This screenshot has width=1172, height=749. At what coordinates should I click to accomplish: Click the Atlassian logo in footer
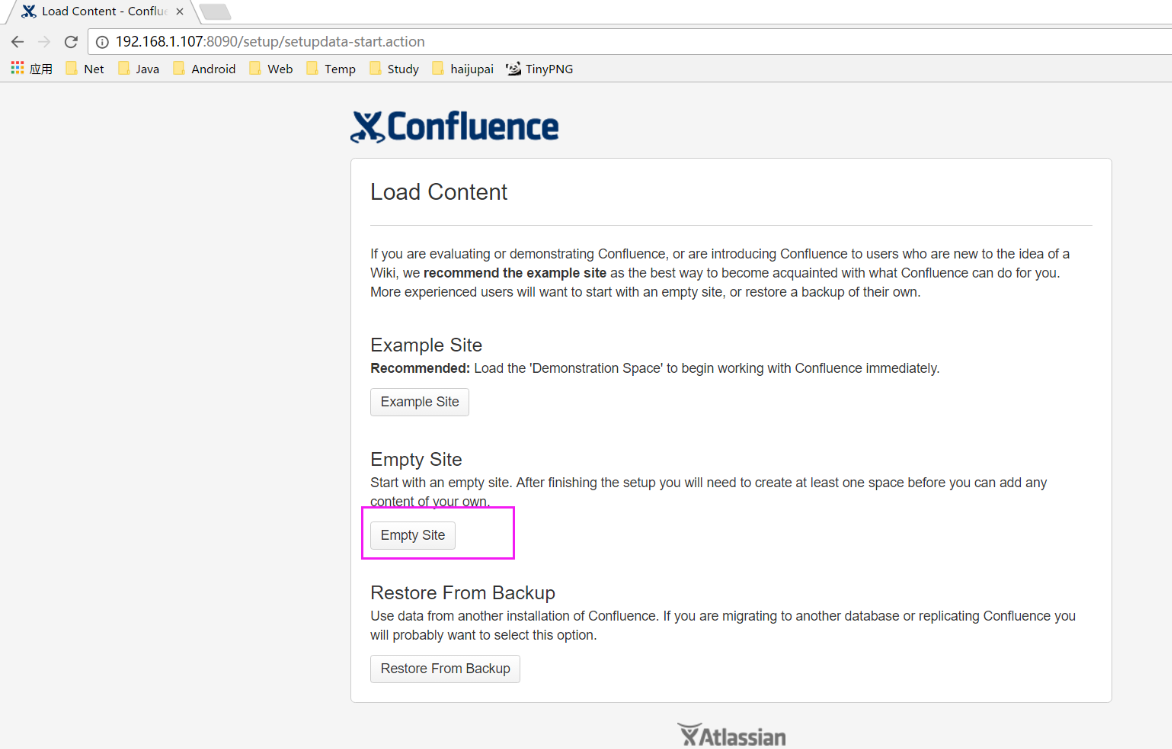click(x=732, y=736)
